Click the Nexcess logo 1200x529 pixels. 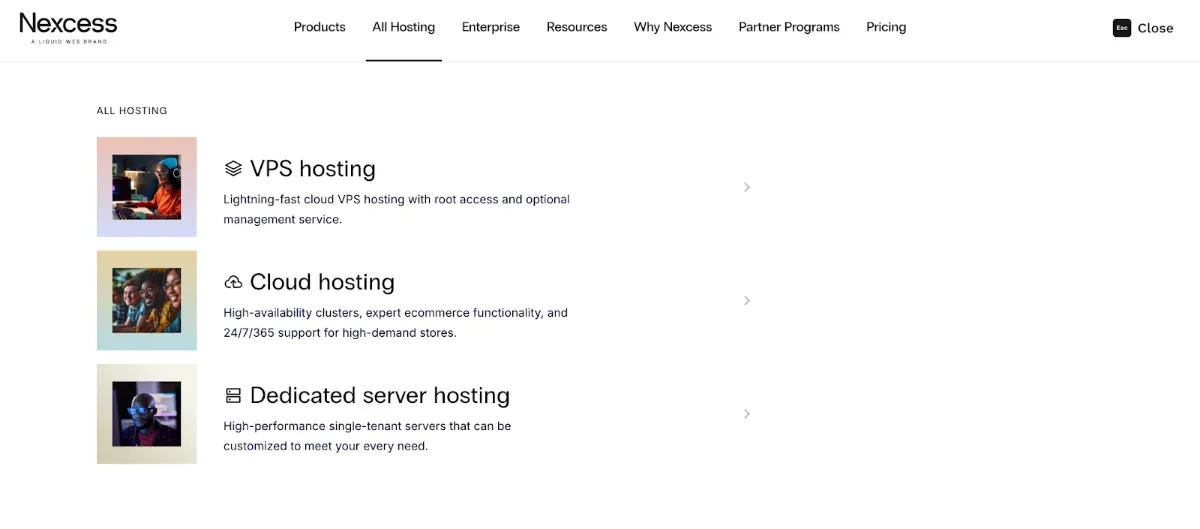click(x=68, y=27)
